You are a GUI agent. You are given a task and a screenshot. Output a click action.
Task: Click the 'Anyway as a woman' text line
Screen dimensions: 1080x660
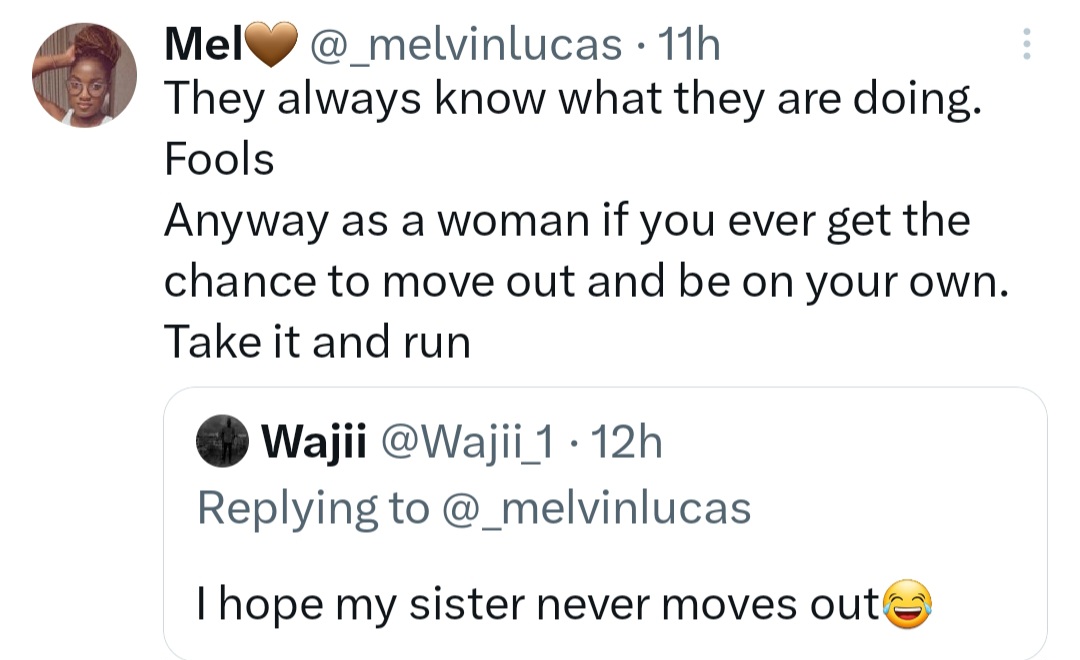567,221
